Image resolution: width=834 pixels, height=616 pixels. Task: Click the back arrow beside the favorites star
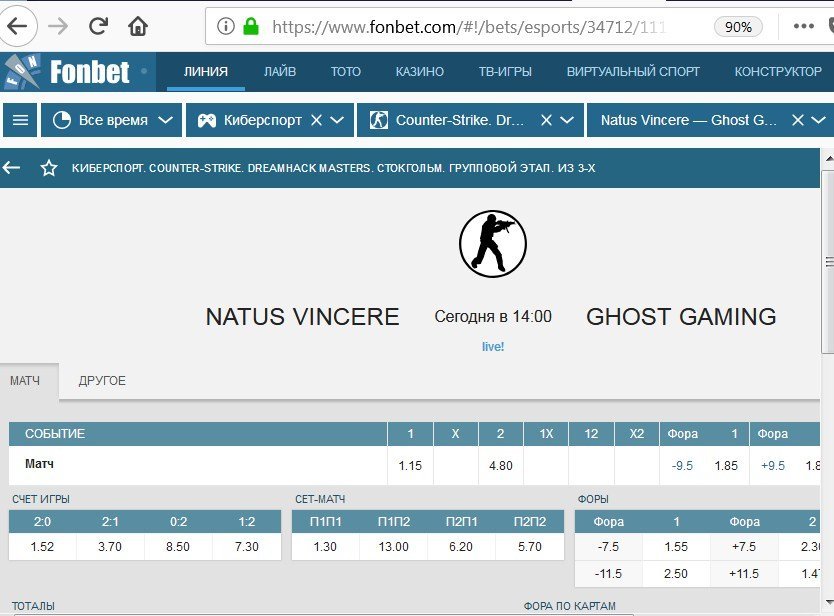[11, 168]
